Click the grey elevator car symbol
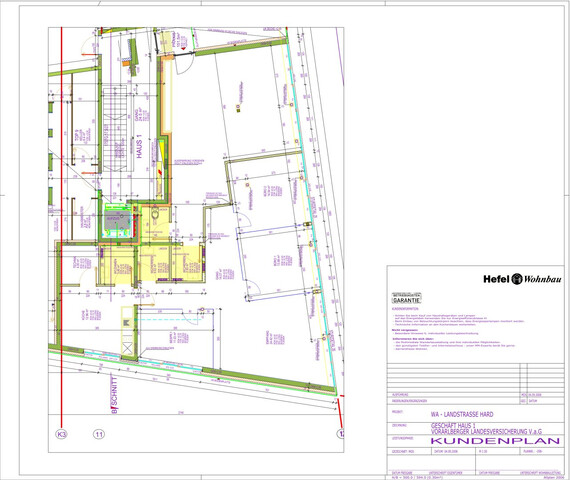 click(x=117, y=221)
